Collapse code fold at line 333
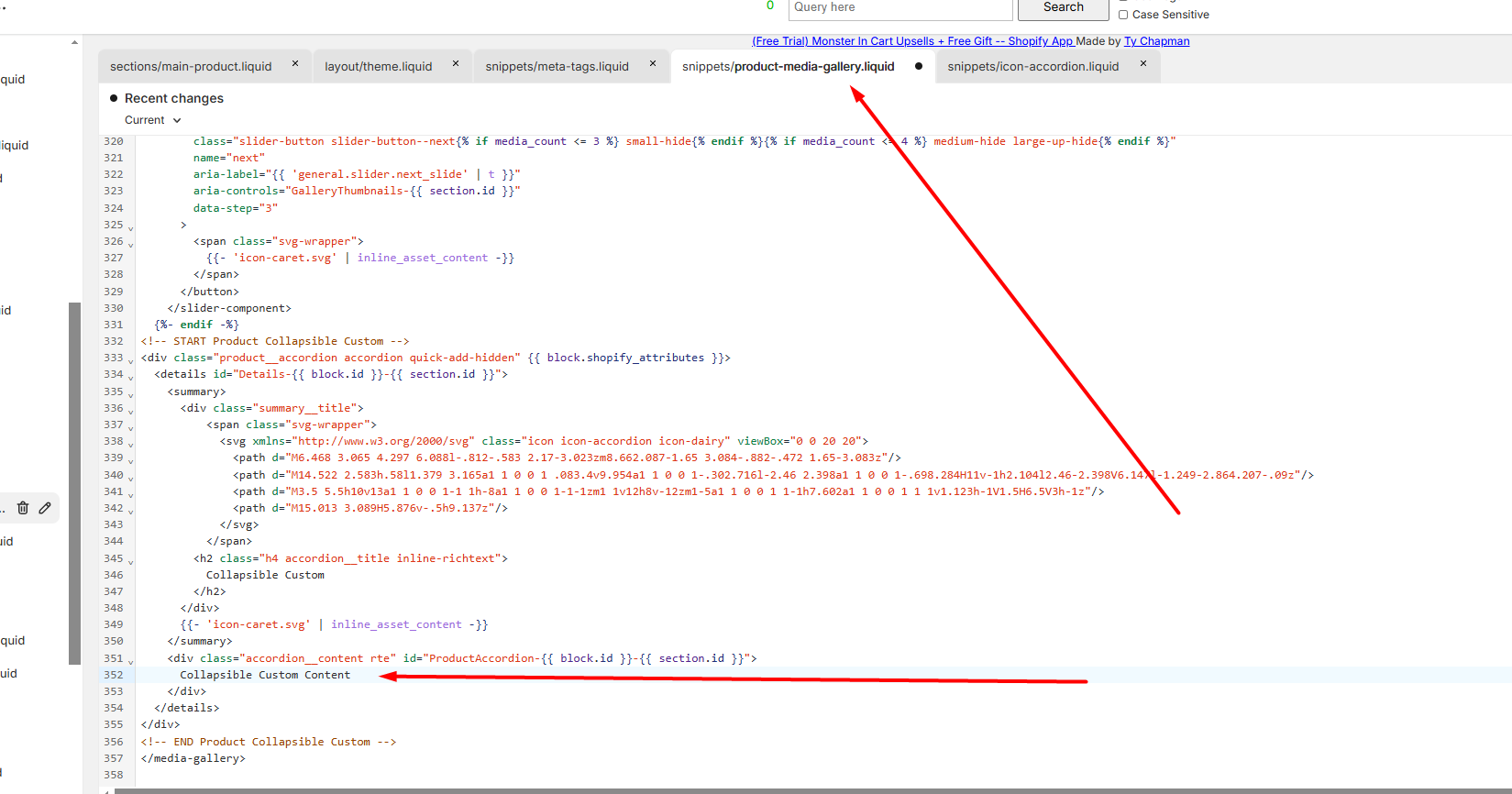1512x794 pixels. pos(130,360)
